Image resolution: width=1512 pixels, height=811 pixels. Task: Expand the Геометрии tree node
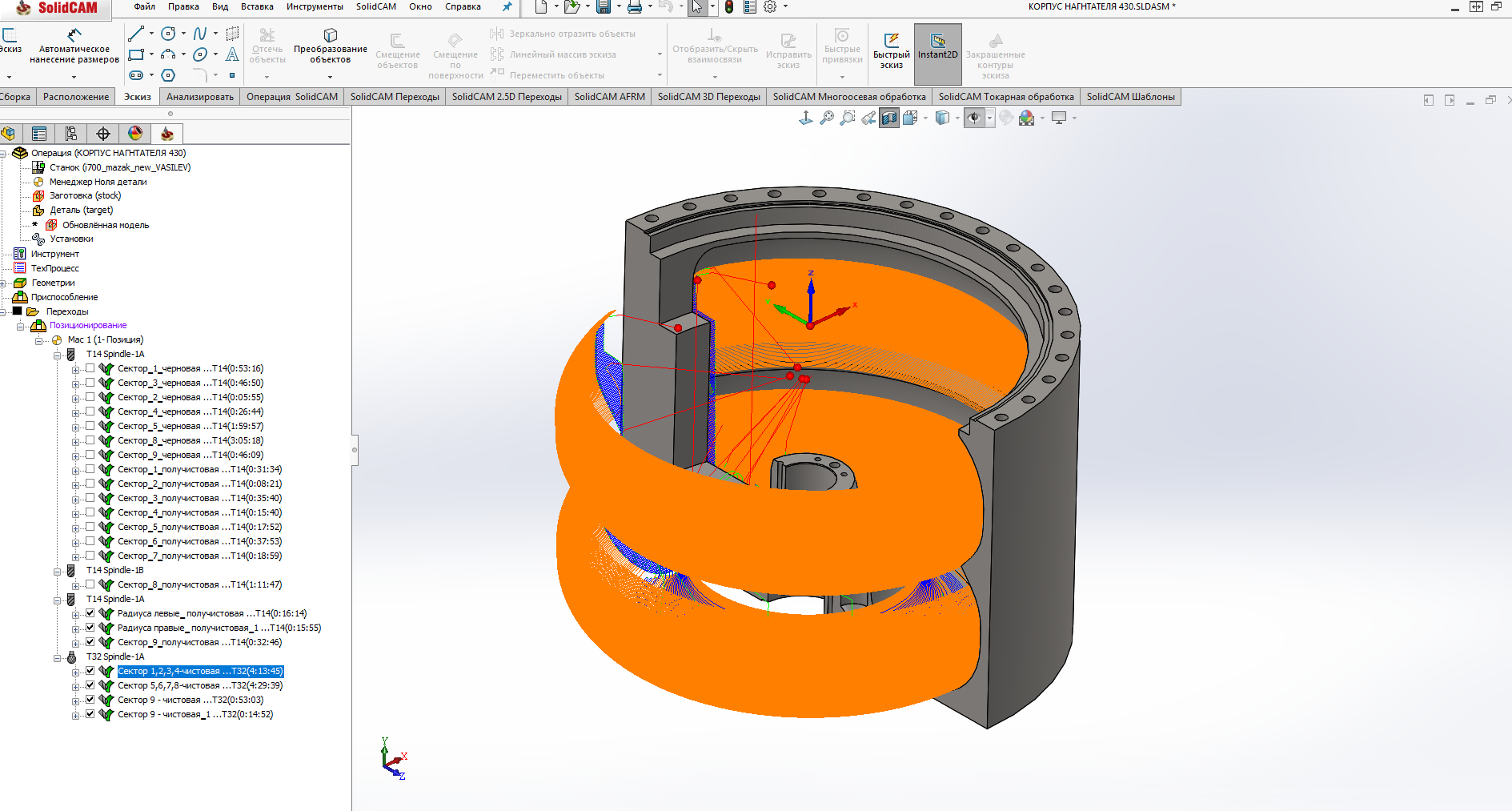coord(4,283)
